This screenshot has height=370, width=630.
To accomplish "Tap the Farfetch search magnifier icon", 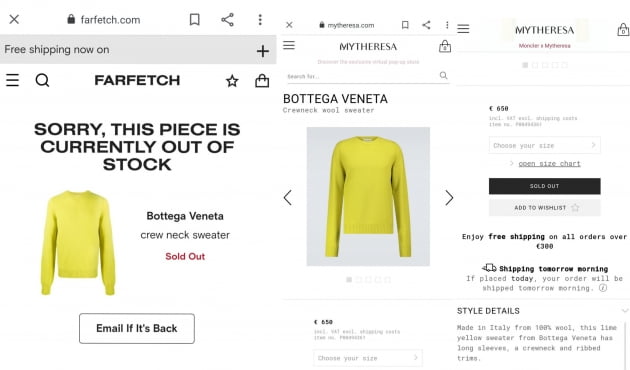I will pos(42,80).
